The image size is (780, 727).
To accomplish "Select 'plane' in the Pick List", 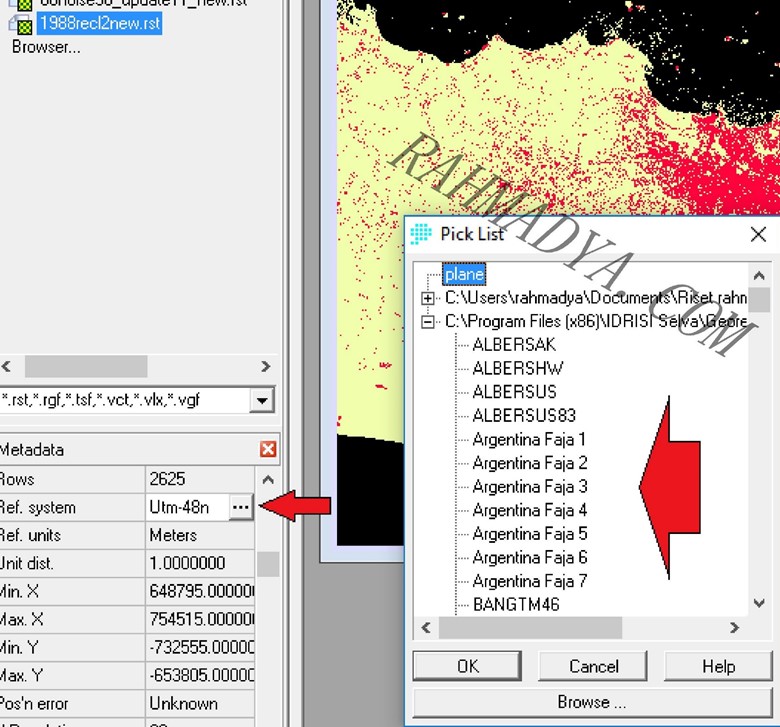I will click(x=464, y=274).
